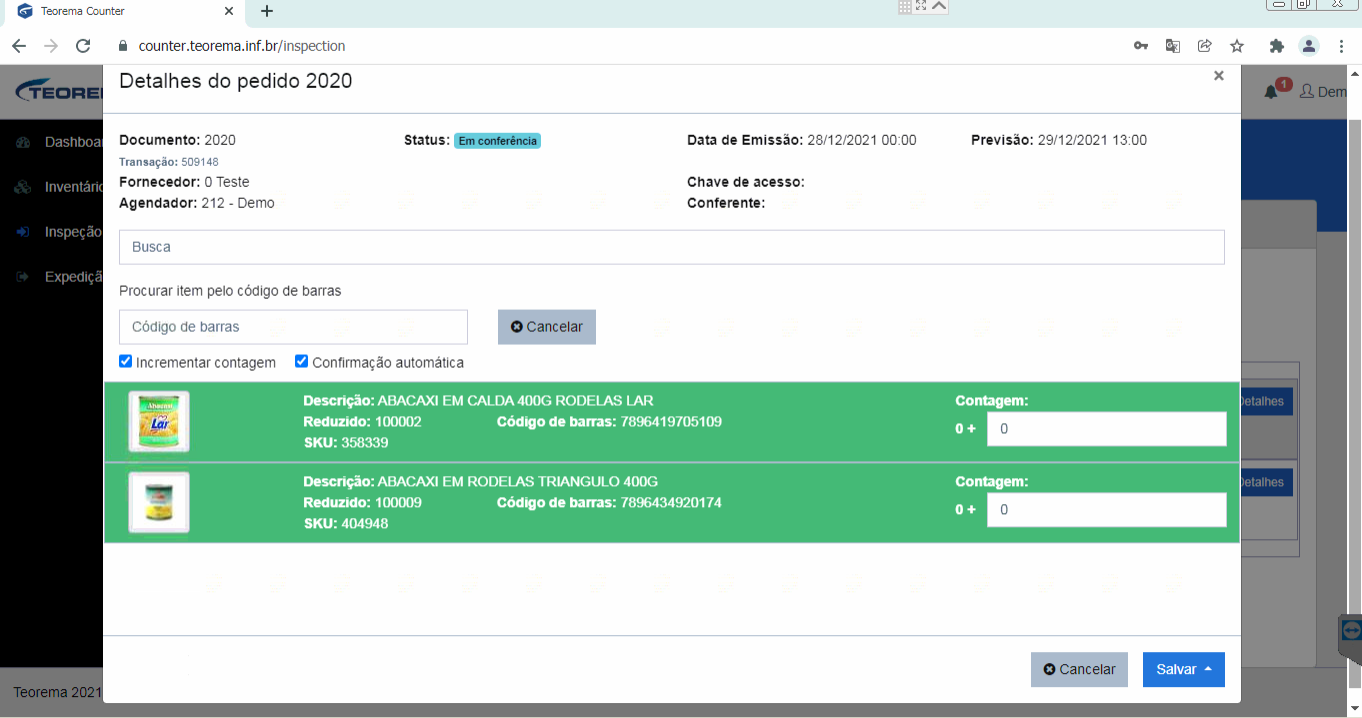Close the Teorema Counter tab
1362x718 pixels.
[229, 11]
